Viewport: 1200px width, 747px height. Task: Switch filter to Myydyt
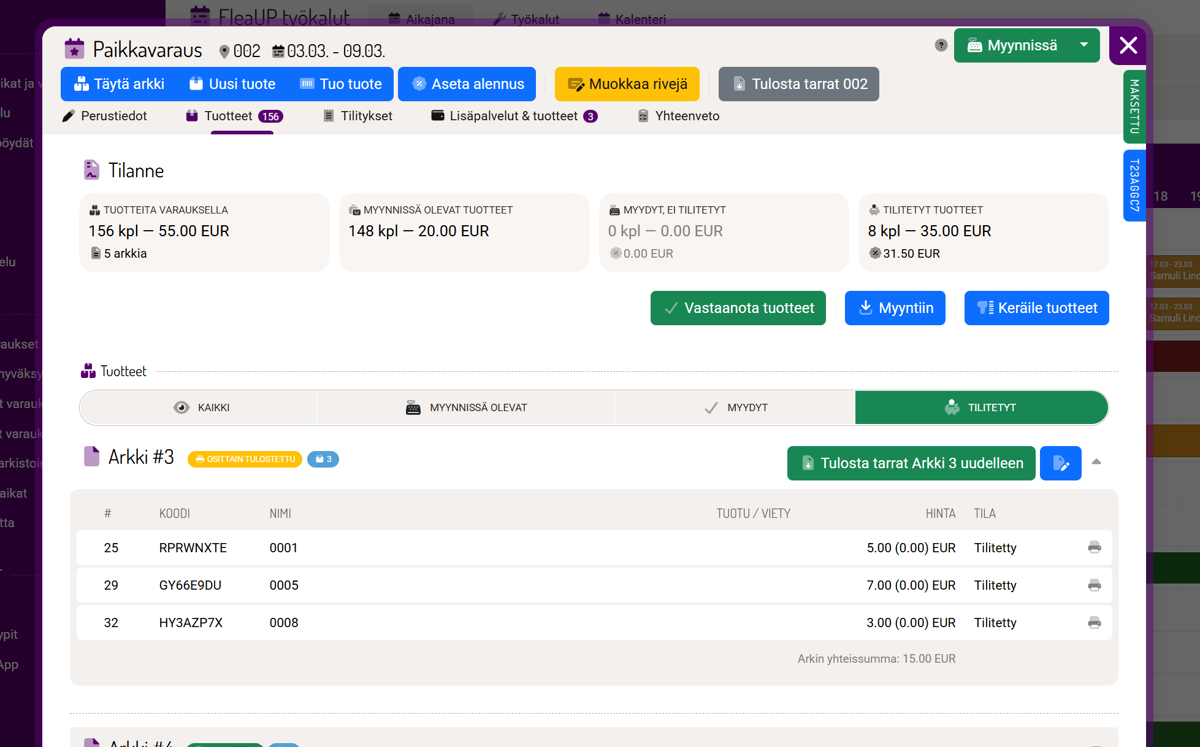click(735, 408)
